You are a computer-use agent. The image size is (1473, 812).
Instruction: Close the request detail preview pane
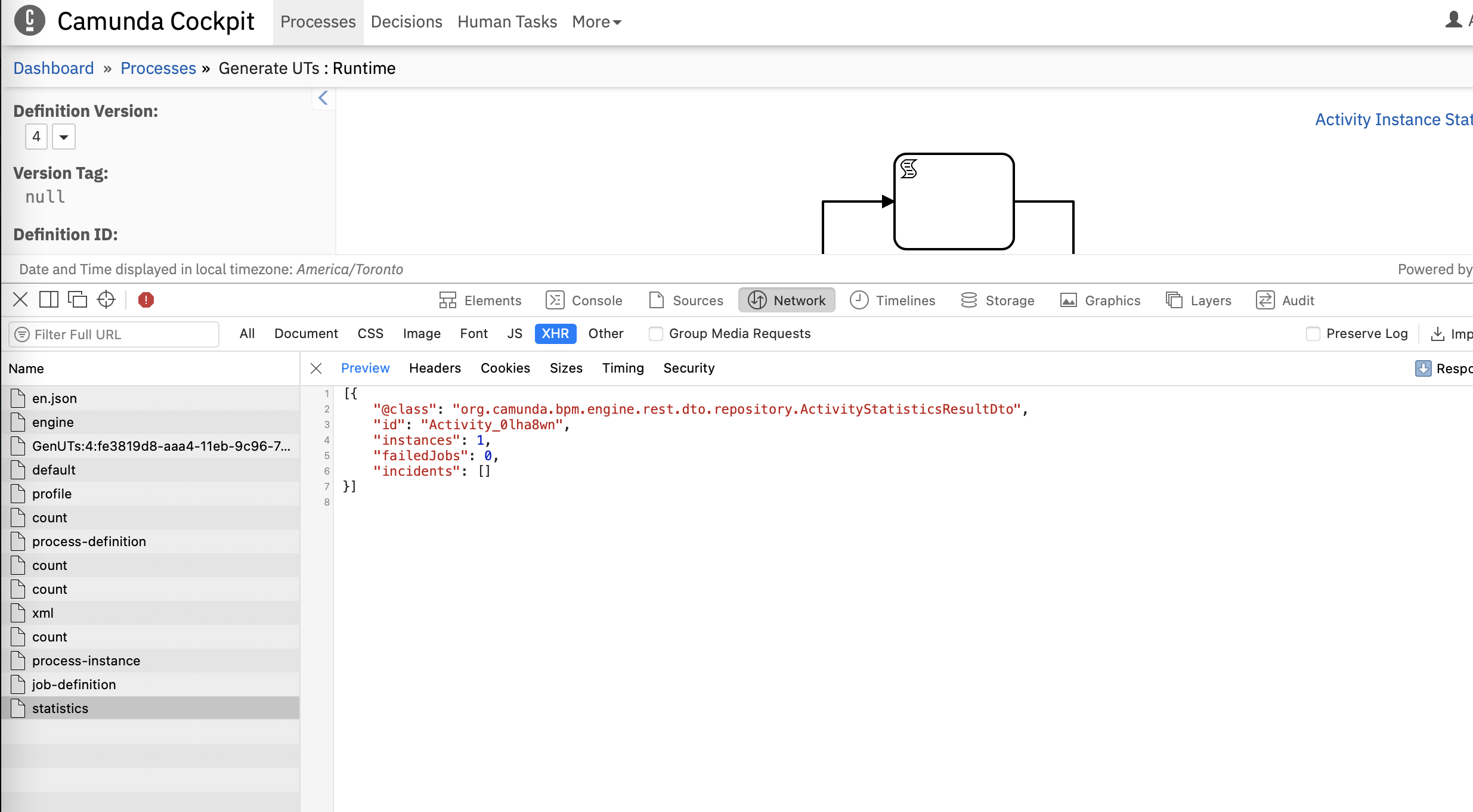click(x=316, y=368)
